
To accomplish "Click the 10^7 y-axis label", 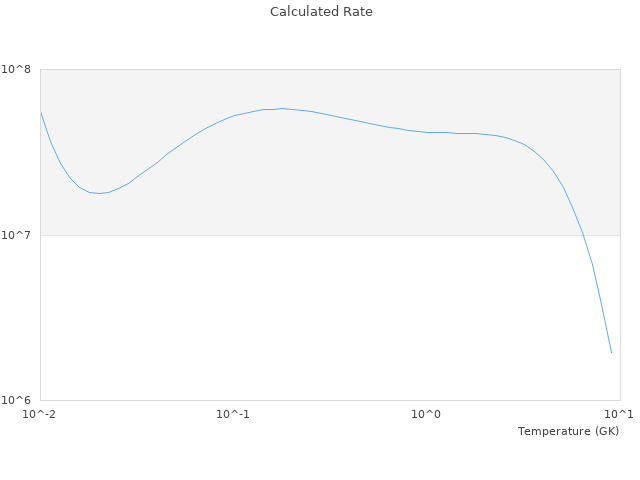I will 21,235.
